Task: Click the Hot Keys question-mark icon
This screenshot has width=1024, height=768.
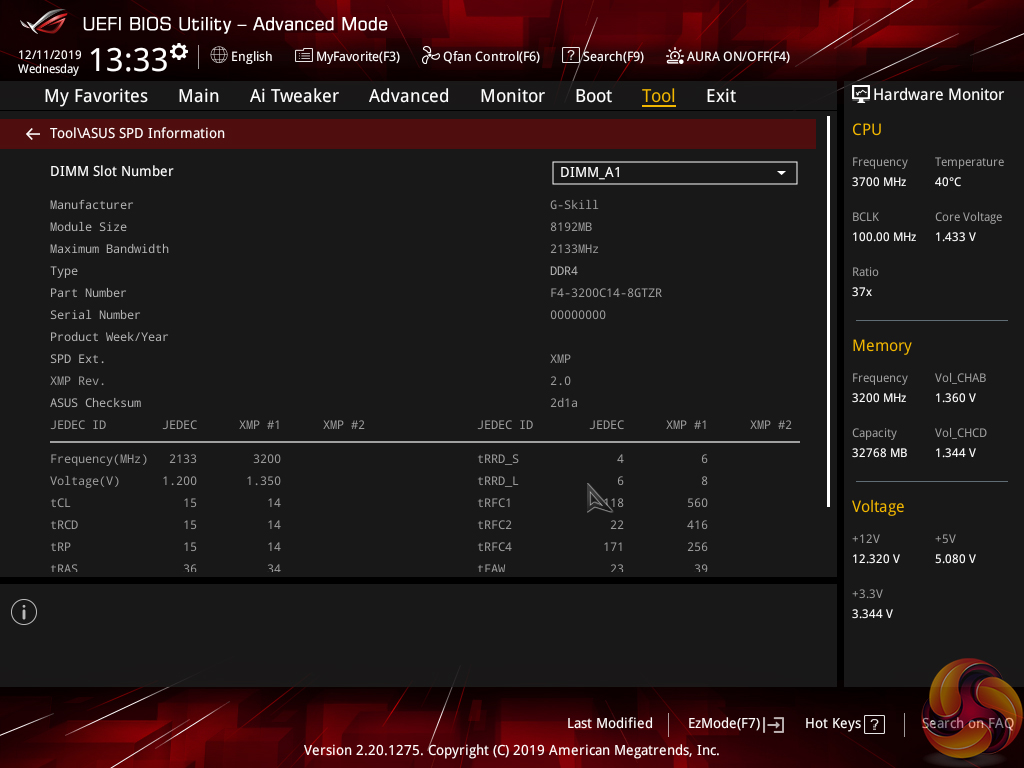Action: (x=874, y=724)
